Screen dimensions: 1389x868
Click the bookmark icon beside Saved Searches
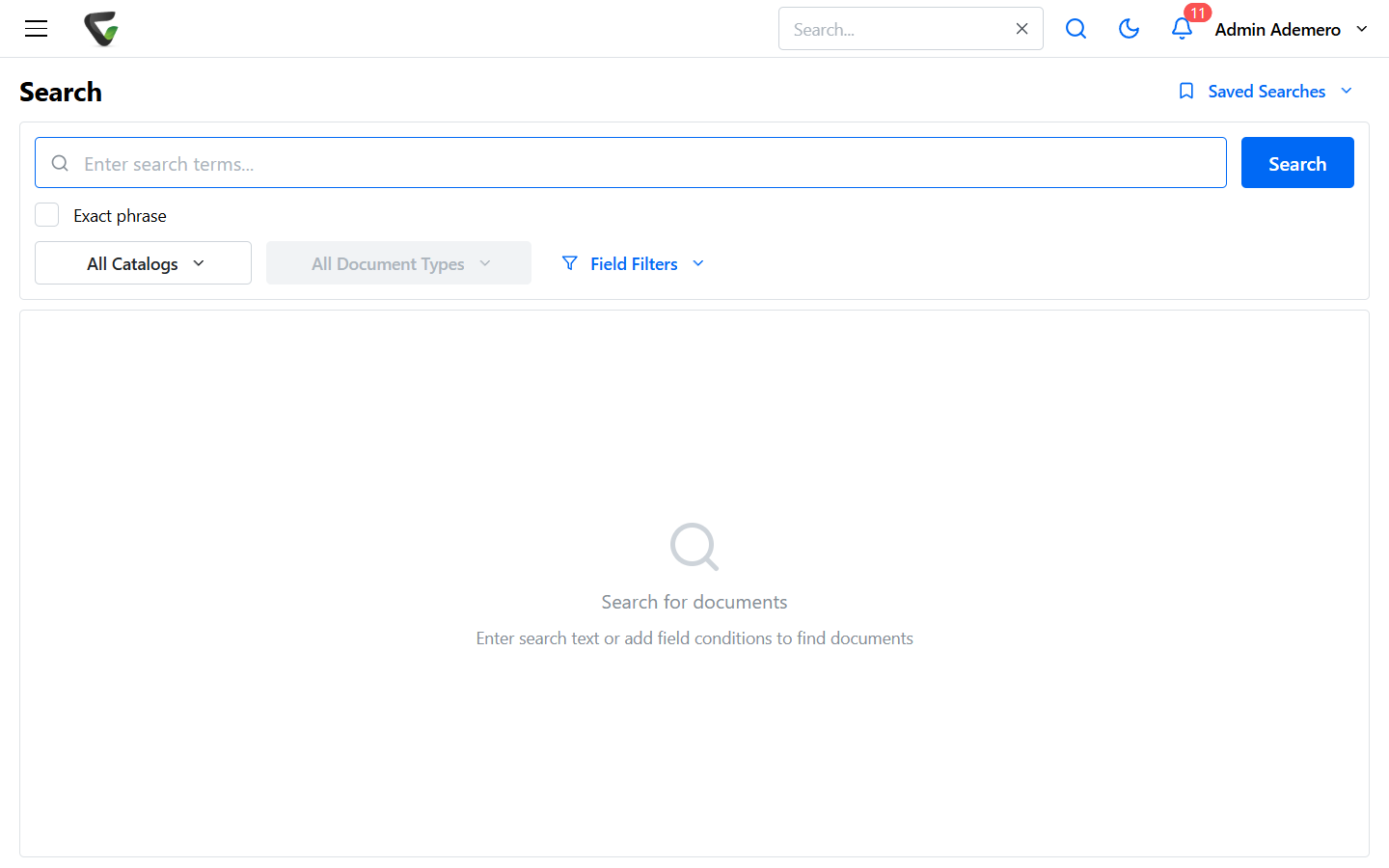click(1186, 91)
